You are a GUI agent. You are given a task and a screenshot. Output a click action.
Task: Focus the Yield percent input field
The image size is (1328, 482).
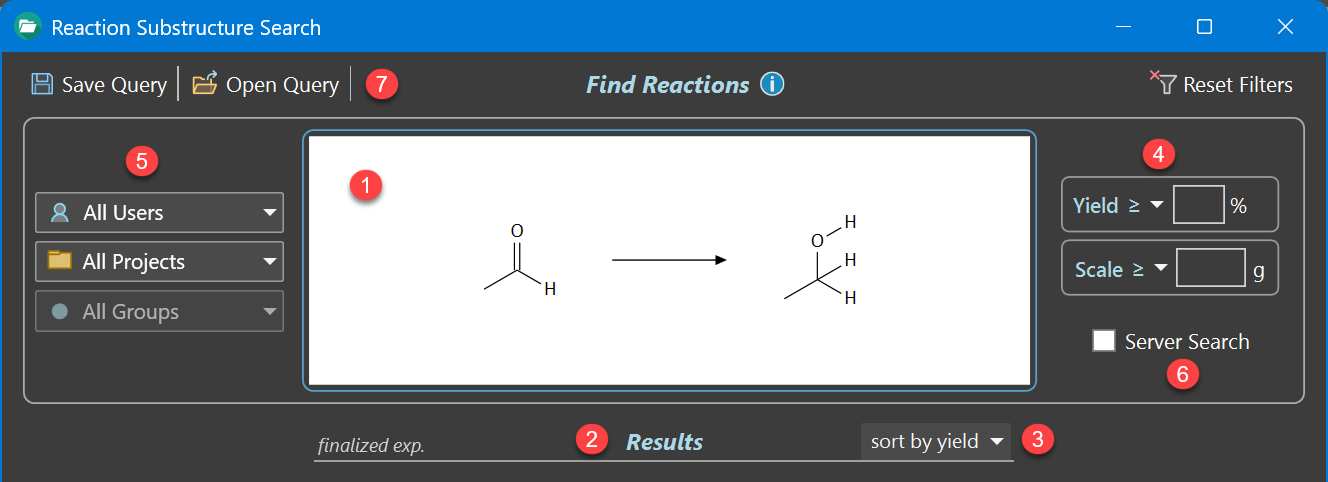point(1198,205)
